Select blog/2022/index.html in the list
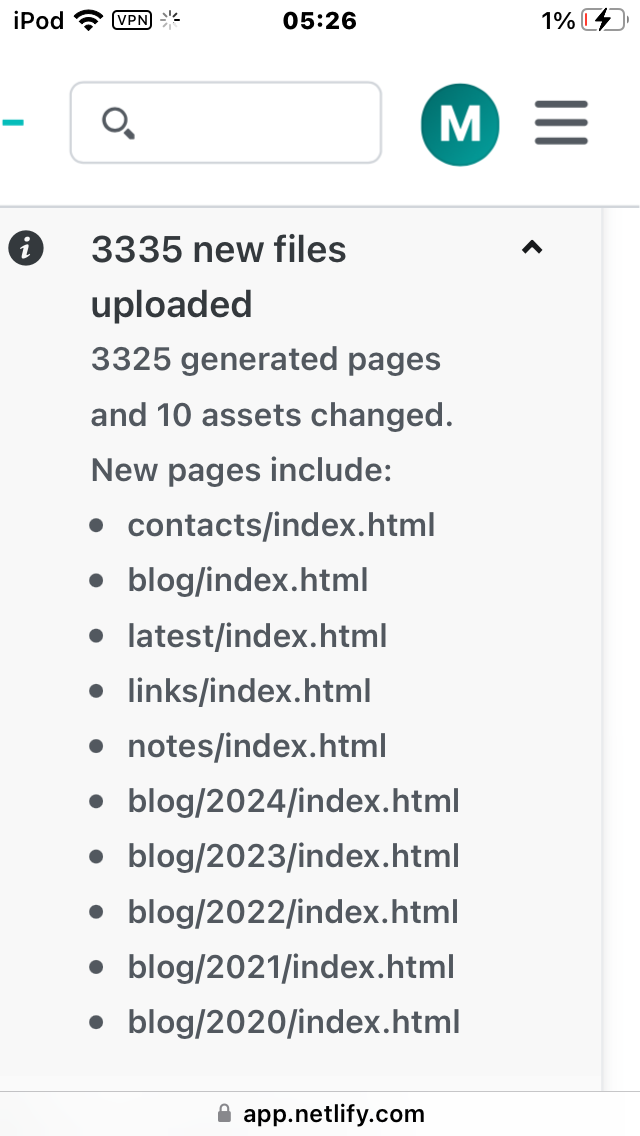Image resolution: width=640 pixels, height=1136 pixels. pyautogui.click(x=293, y=912)
